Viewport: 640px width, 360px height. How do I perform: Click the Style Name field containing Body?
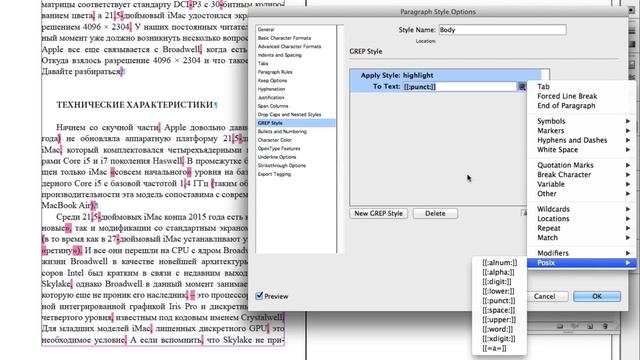502,30
